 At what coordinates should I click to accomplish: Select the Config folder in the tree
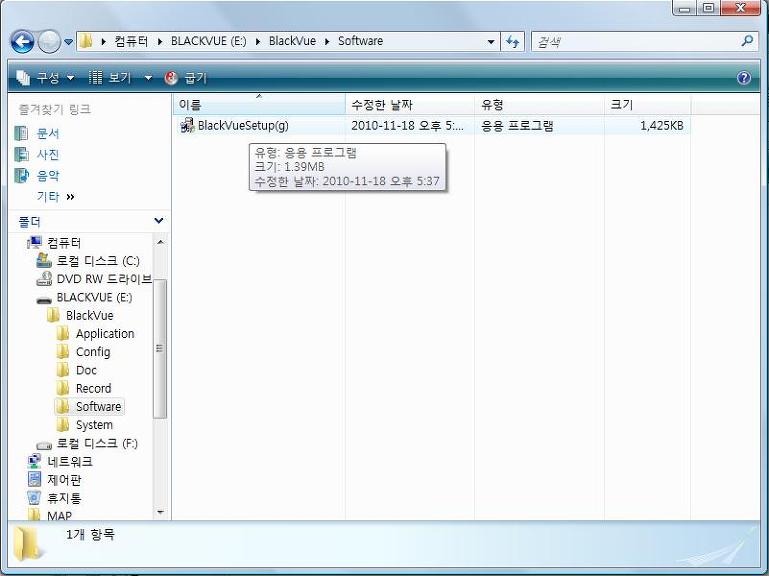(x=93, y=352)
